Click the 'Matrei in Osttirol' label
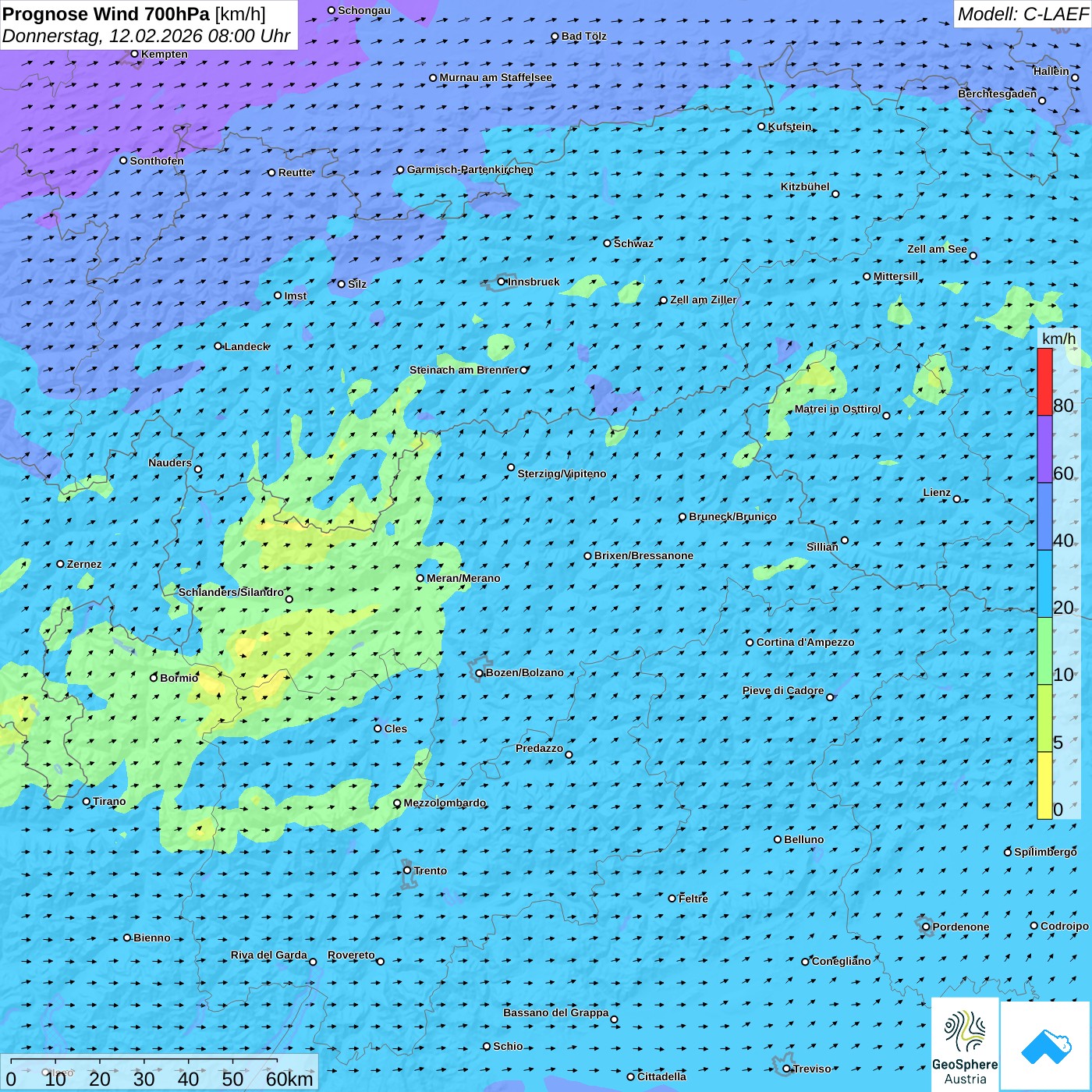This screenshot has height=1092, width=1092. click(x=838, y=409)
